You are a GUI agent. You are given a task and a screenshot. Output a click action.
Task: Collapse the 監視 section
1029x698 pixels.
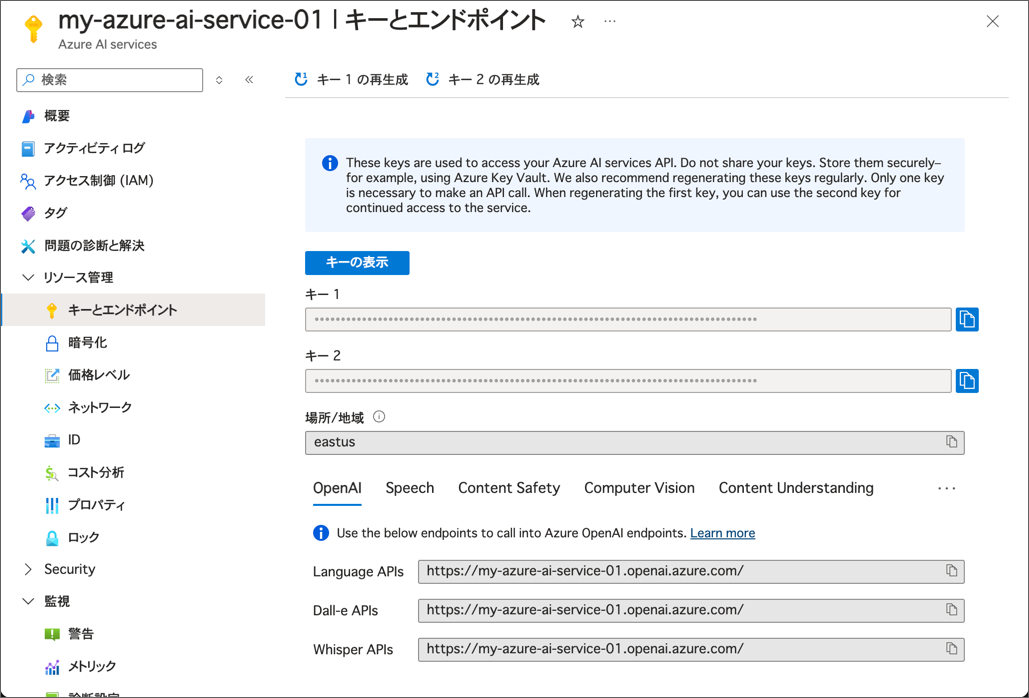[28, 601]
